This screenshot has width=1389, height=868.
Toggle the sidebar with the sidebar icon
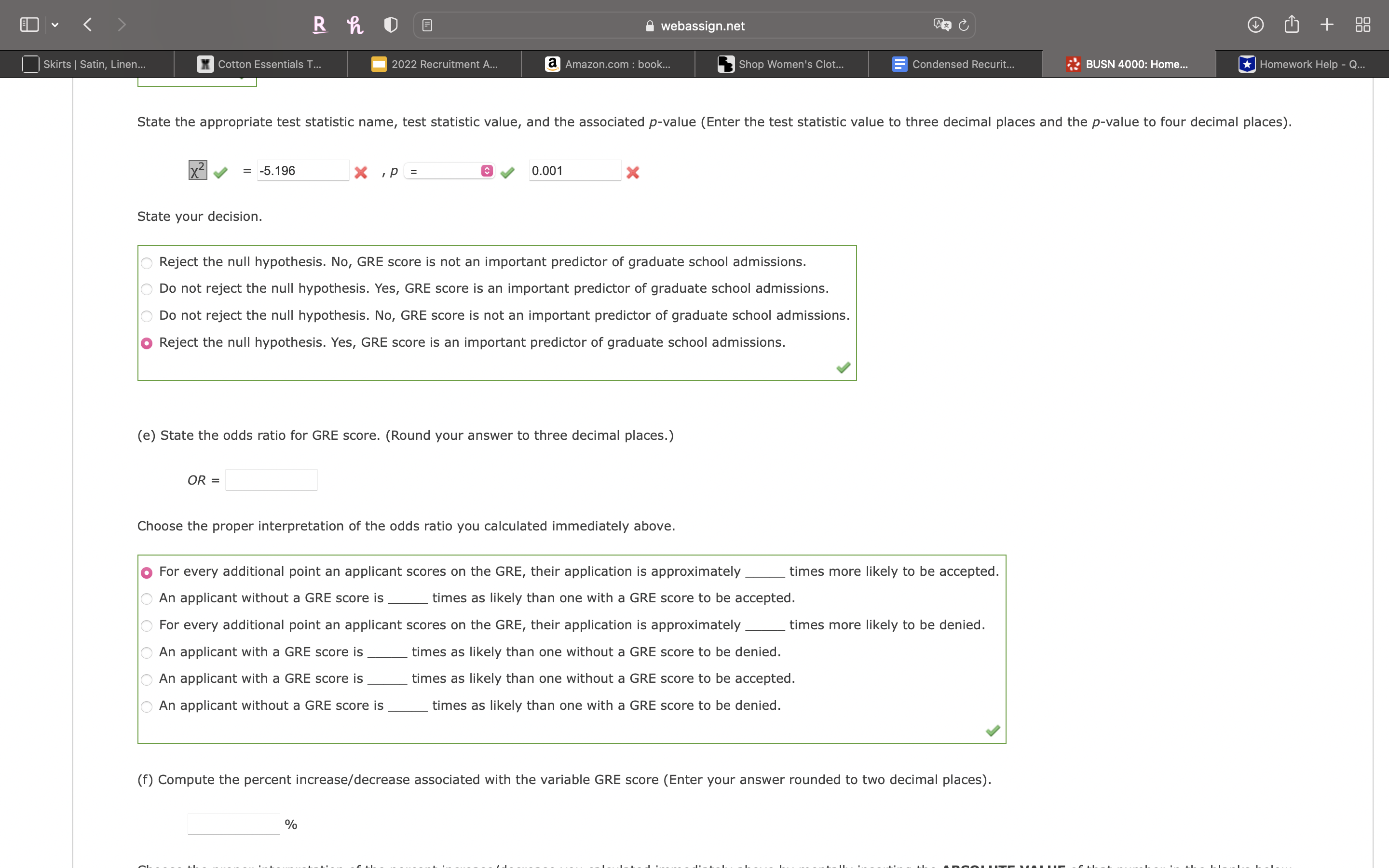point(29,24)
